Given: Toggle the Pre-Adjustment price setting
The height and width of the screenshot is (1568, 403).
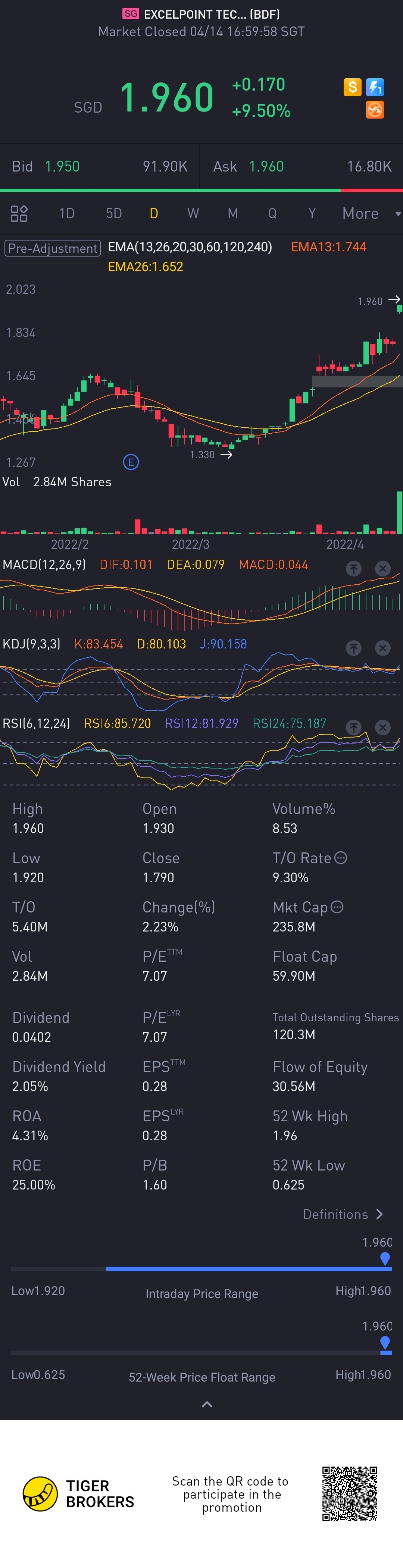Looking at the screenshot, I should [52, 248].
